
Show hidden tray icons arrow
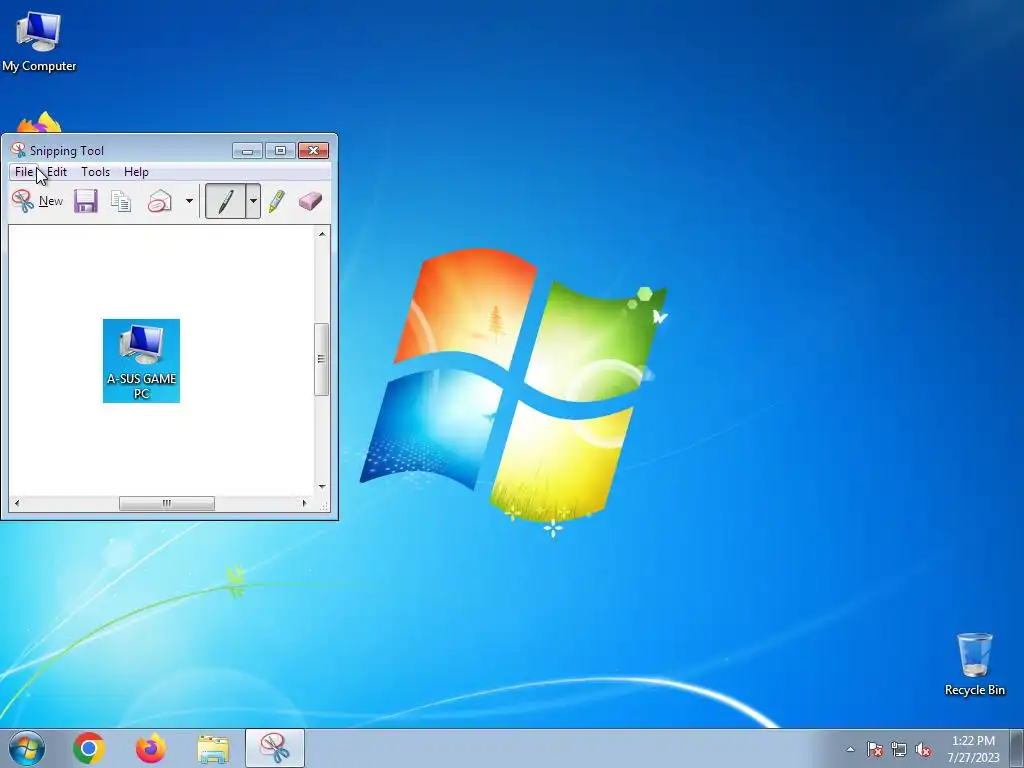click(x=850, y=749)
